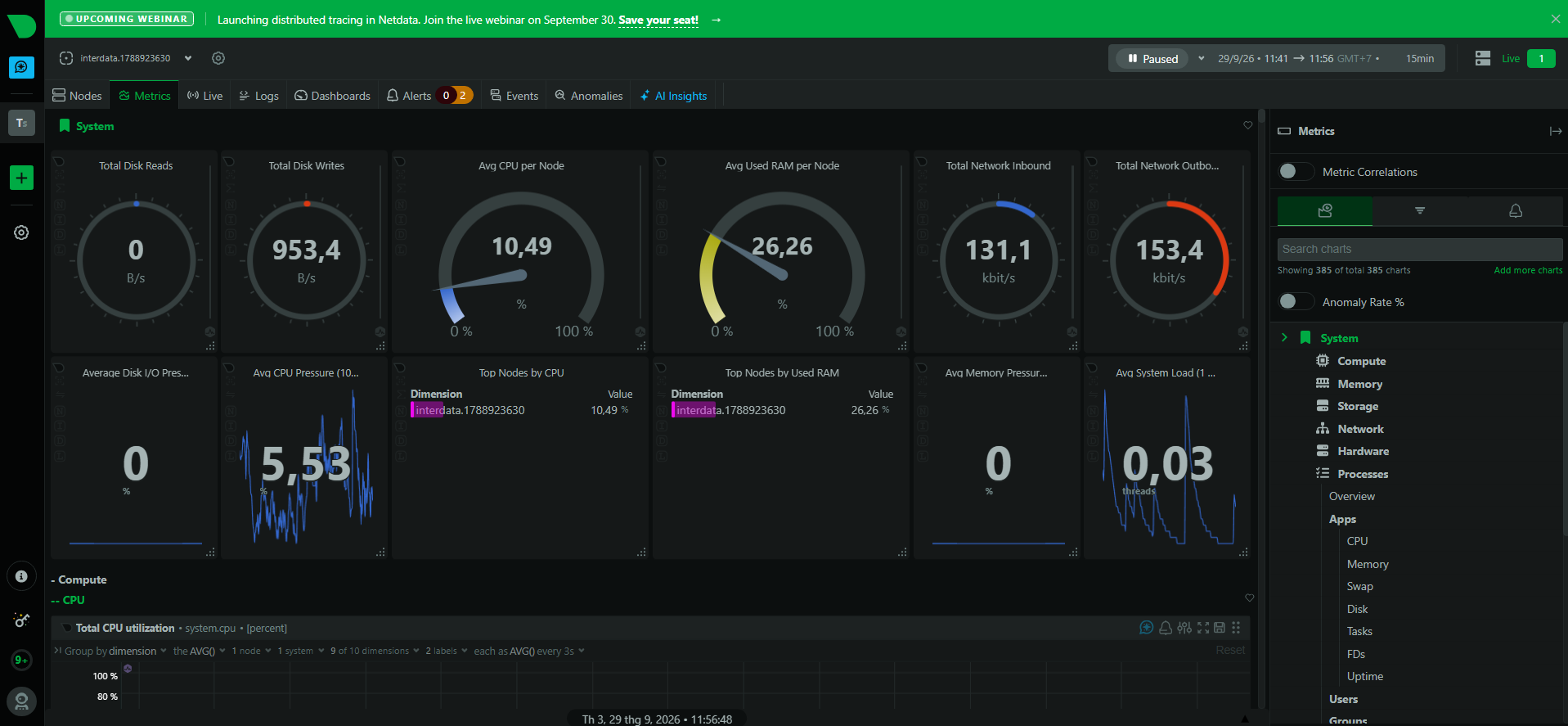Open 9 of 10 dimensions dropdown

(x=375, y=651)
